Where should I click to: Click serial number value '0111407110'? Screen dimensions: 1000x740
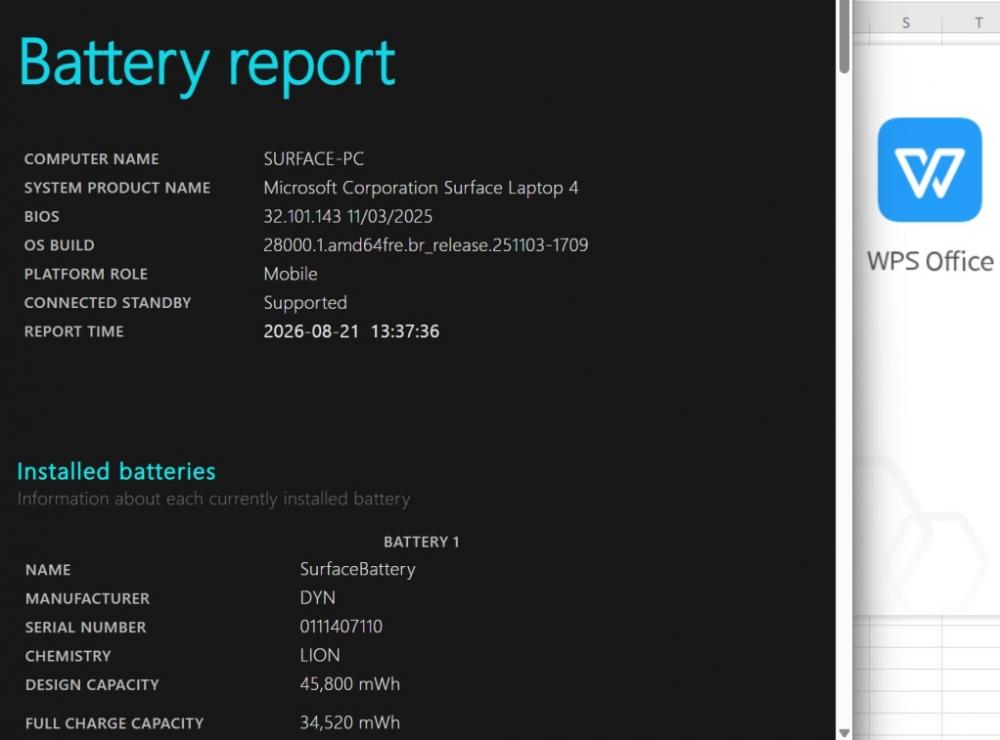341,626
